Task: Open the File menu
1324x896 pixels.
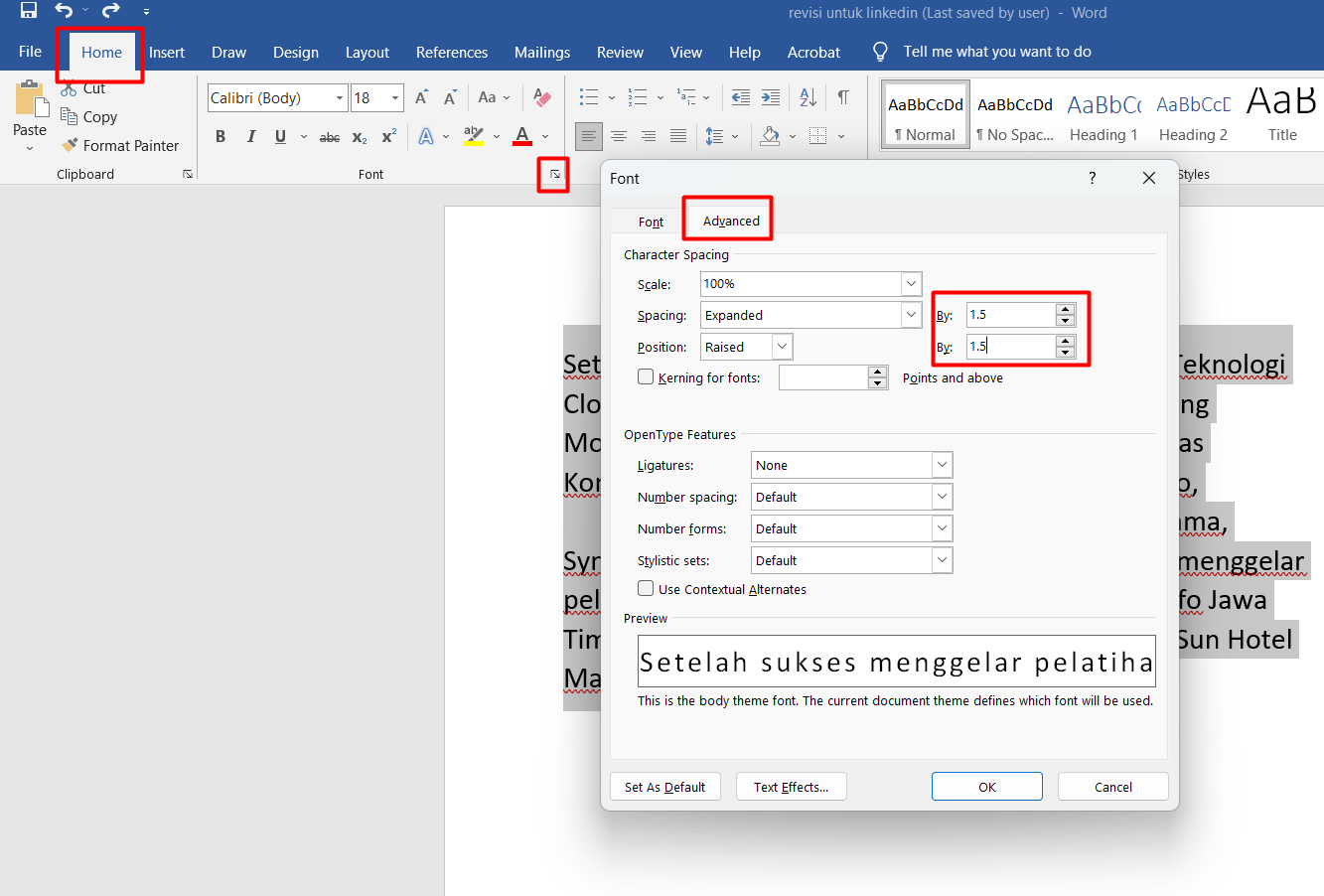Action: (x=31, y=52)
